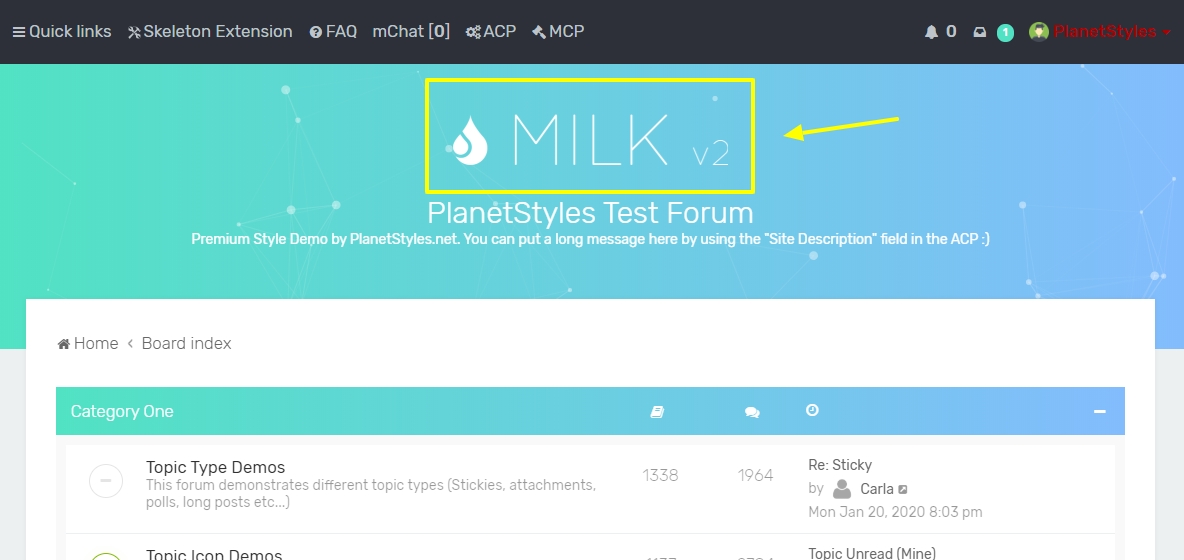The height and width of the screenshot is (560, 1184).
Task: Open Board index breadcrumb link
Action: tap(186, 344)
